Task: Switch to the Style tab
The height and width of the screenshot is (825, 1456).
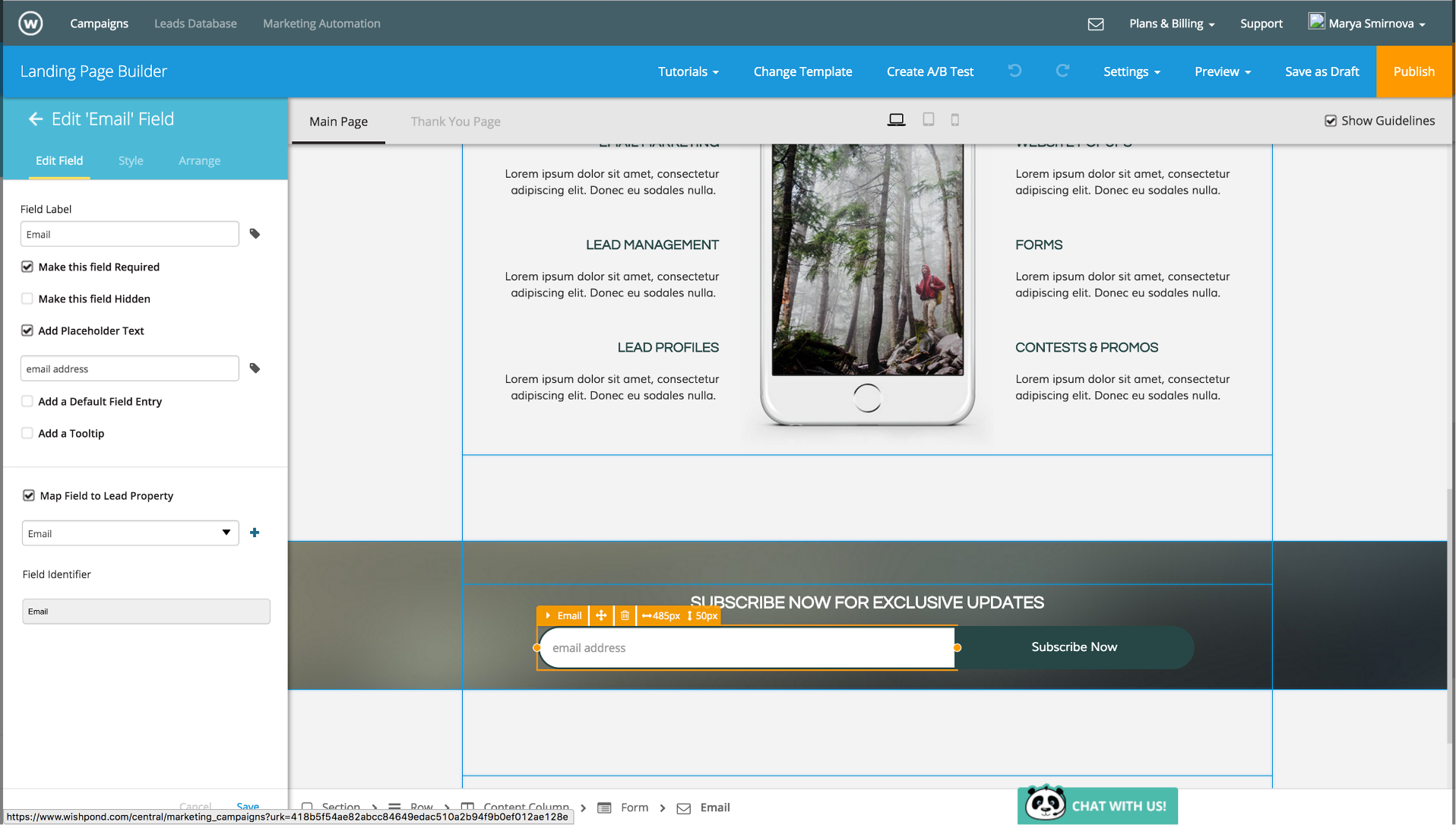Action: [131, 161]
